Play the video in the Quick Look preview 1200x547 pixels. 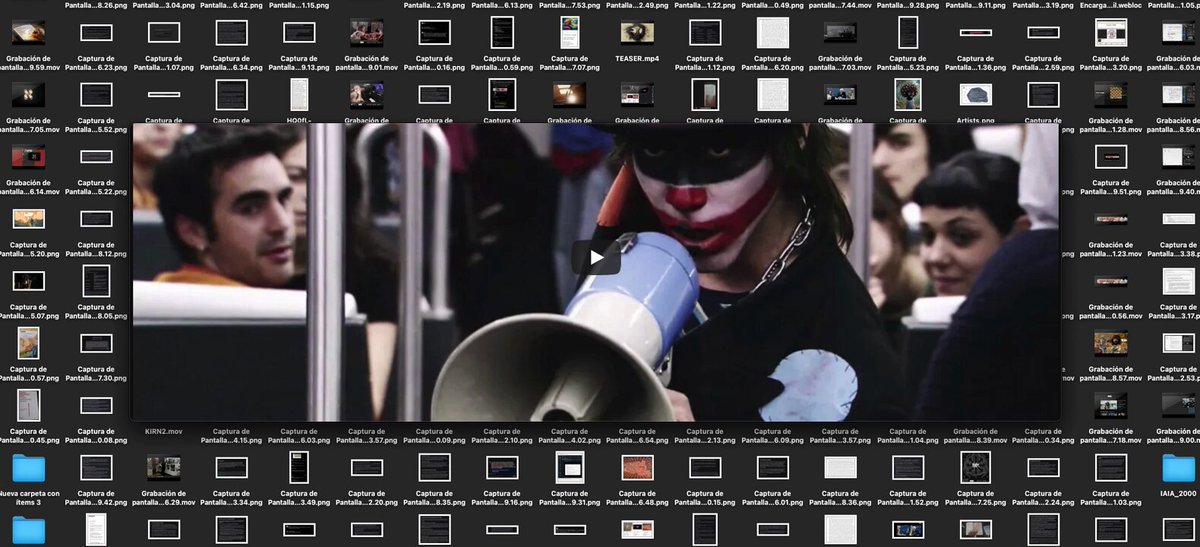pyautogui.click(x=596, y=258)
